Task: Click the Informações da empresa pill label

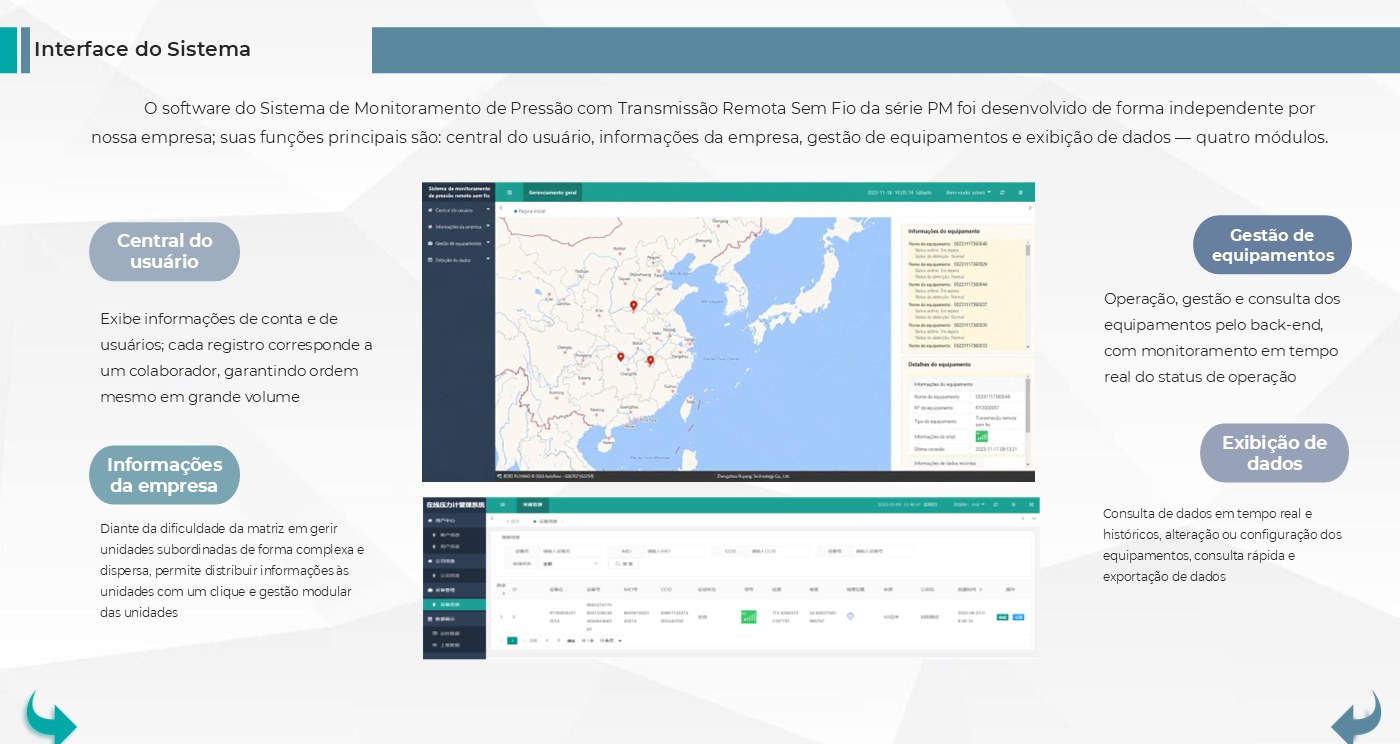Action: [165, 475]
